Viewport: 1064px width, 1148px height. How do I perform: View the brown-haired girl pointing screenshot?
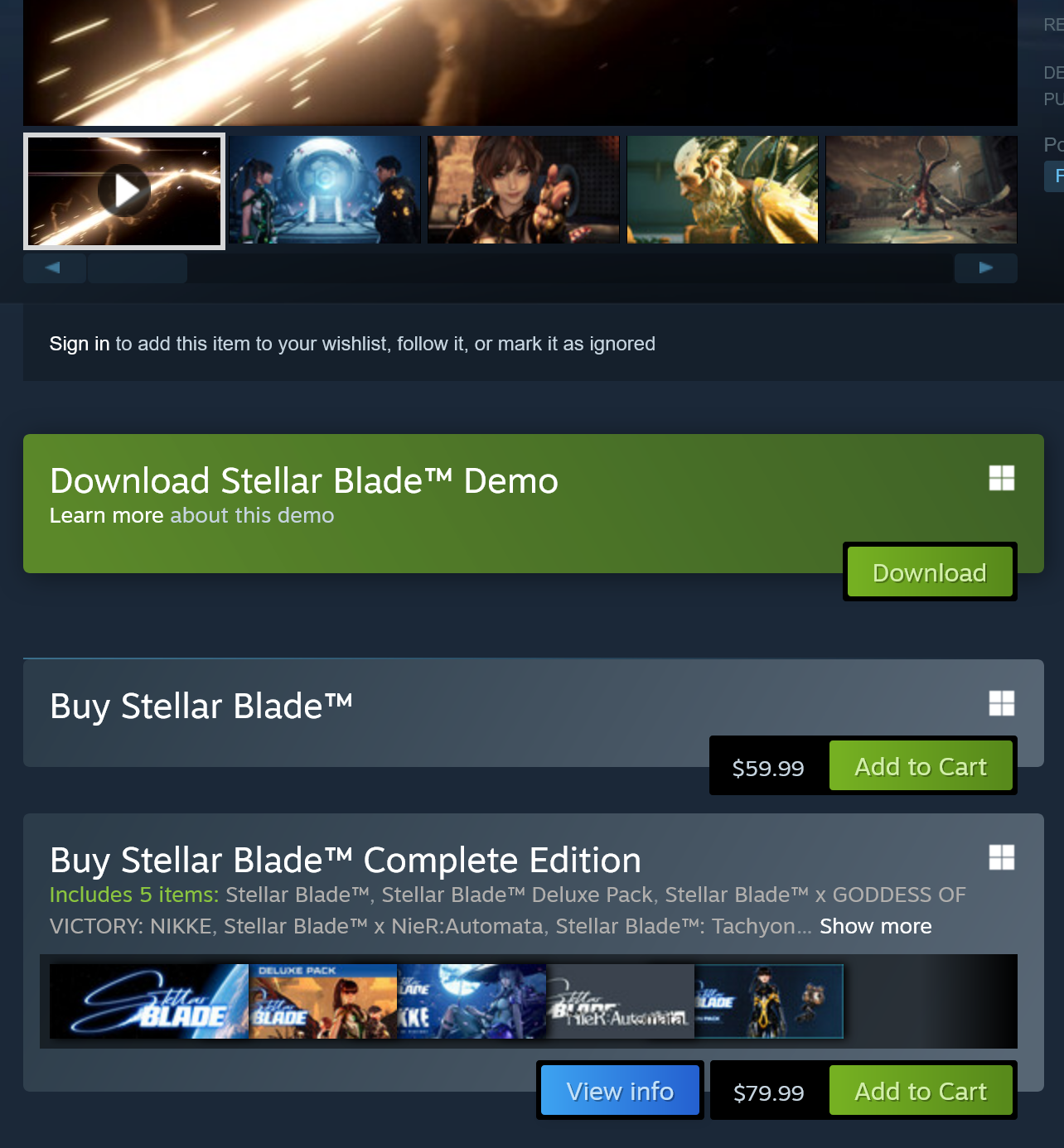[x=524, y=190]
